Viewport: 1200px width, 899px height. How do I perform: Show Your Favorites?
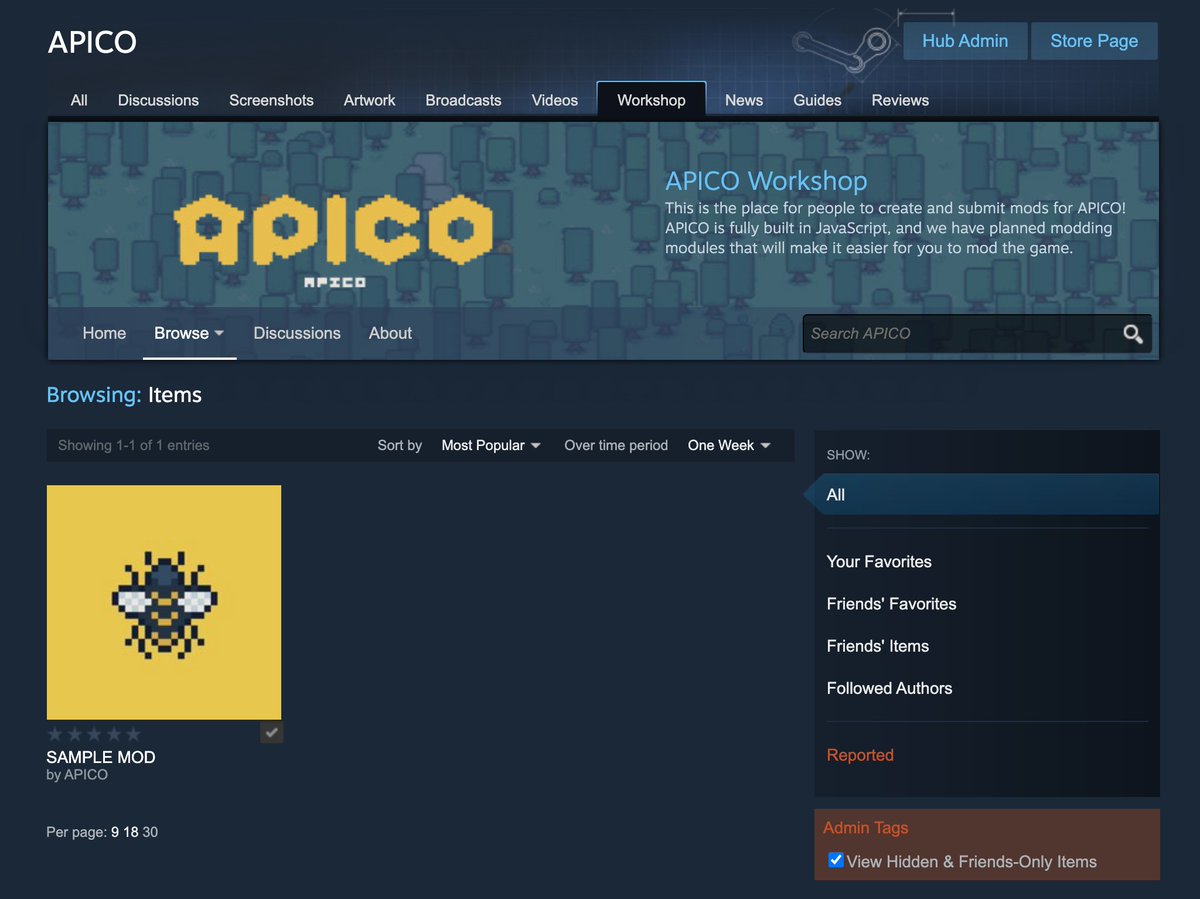pyautogui.click(x=879, y=562)
